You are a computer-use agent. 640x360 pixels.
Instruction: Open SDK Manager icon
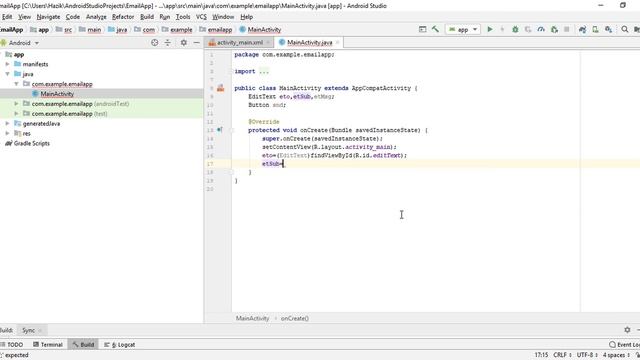pyautogui.click(x=609, y=29)
